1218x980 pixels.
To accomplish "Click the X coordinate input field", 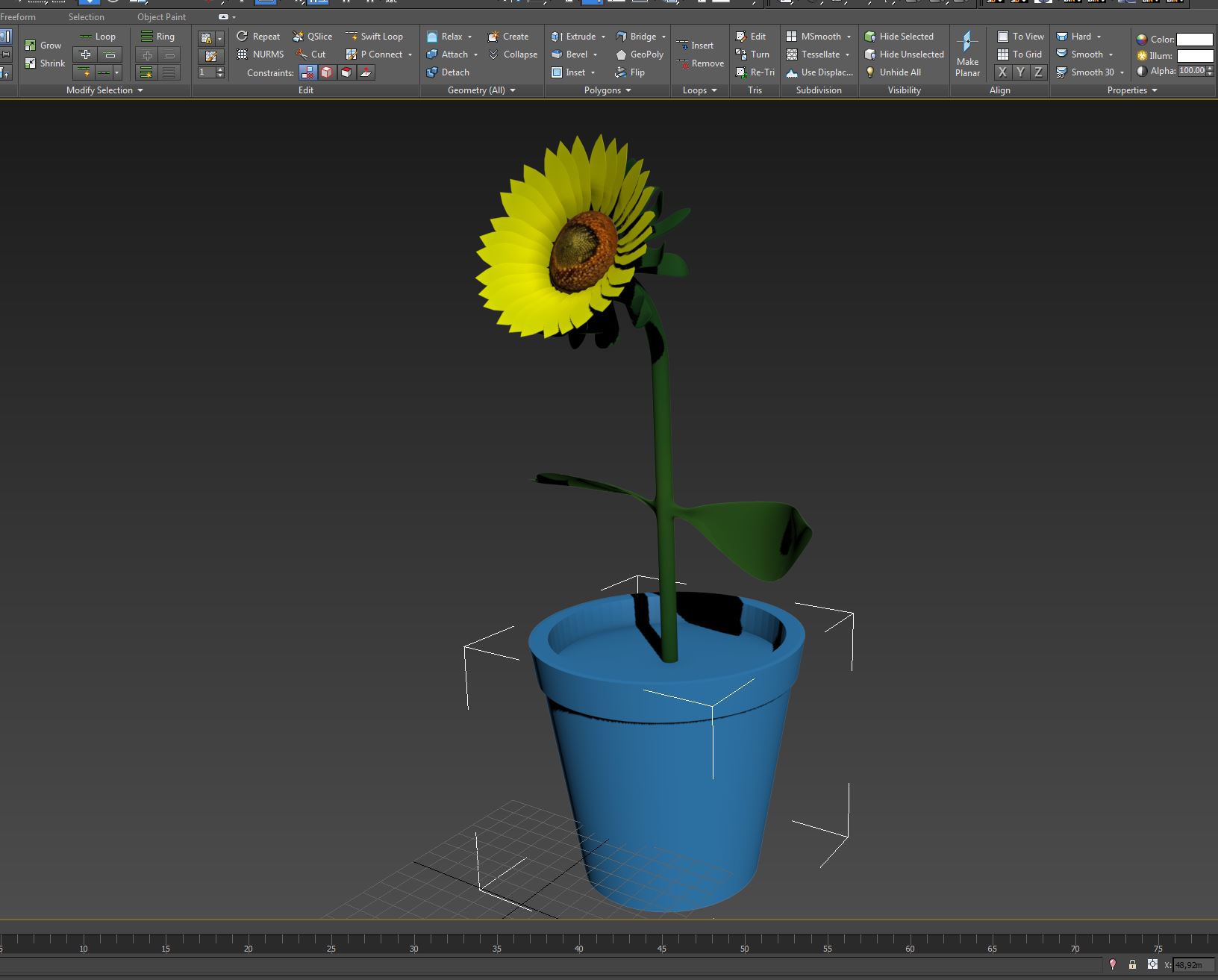I will (1193, 965).
